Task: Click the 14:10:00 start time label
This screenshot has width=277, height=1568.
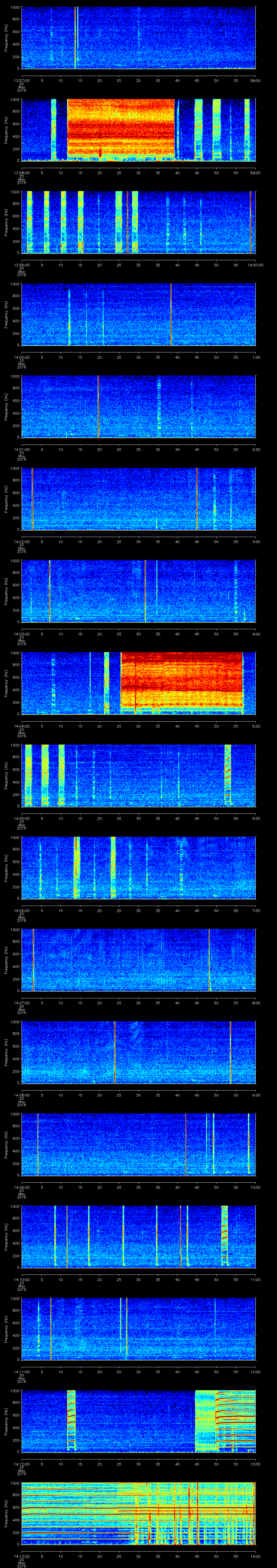Action: 21,1279
